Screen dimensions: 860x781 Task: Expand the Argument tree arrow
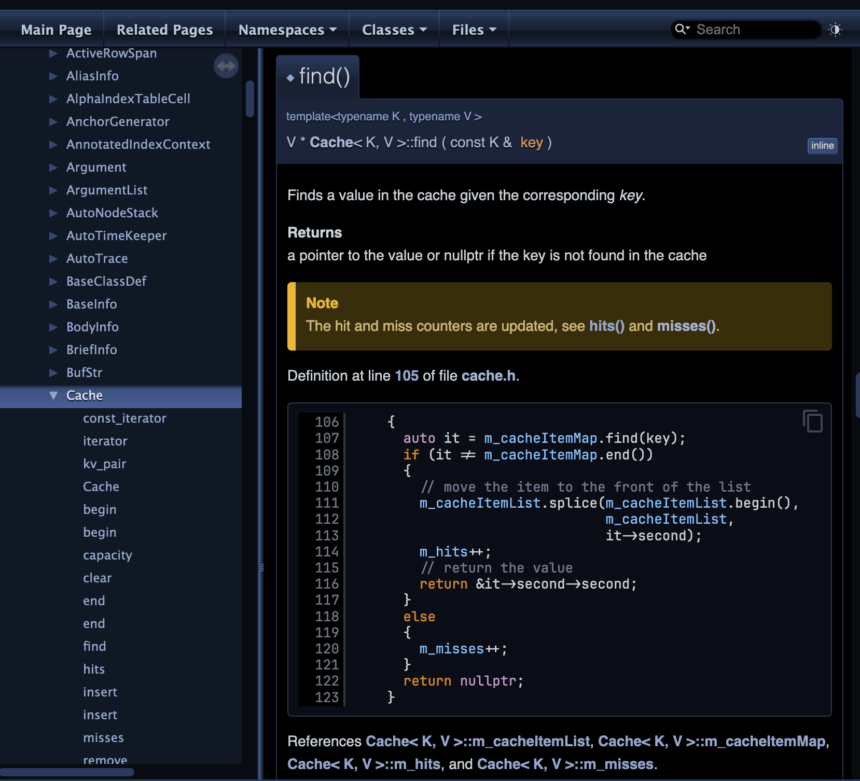pyautogui.click(x=53, y=167)
